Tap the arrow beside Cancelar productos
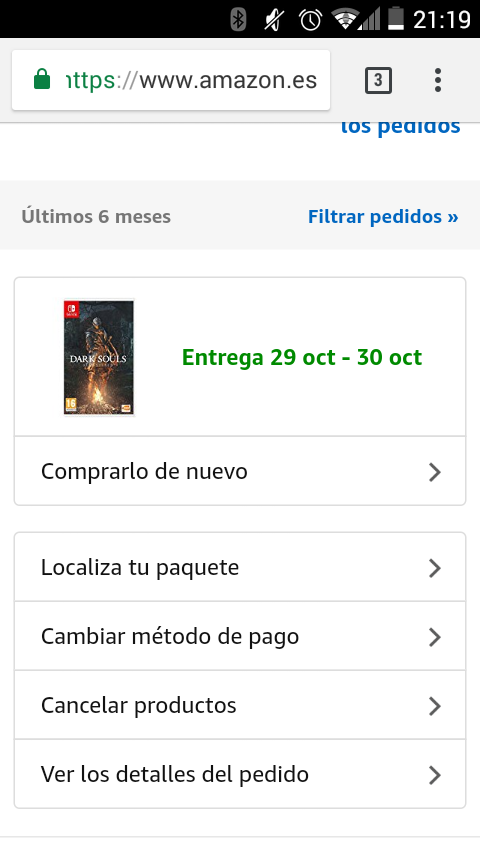The height and width of the screenshot is (854, 480). coord(434,706)
